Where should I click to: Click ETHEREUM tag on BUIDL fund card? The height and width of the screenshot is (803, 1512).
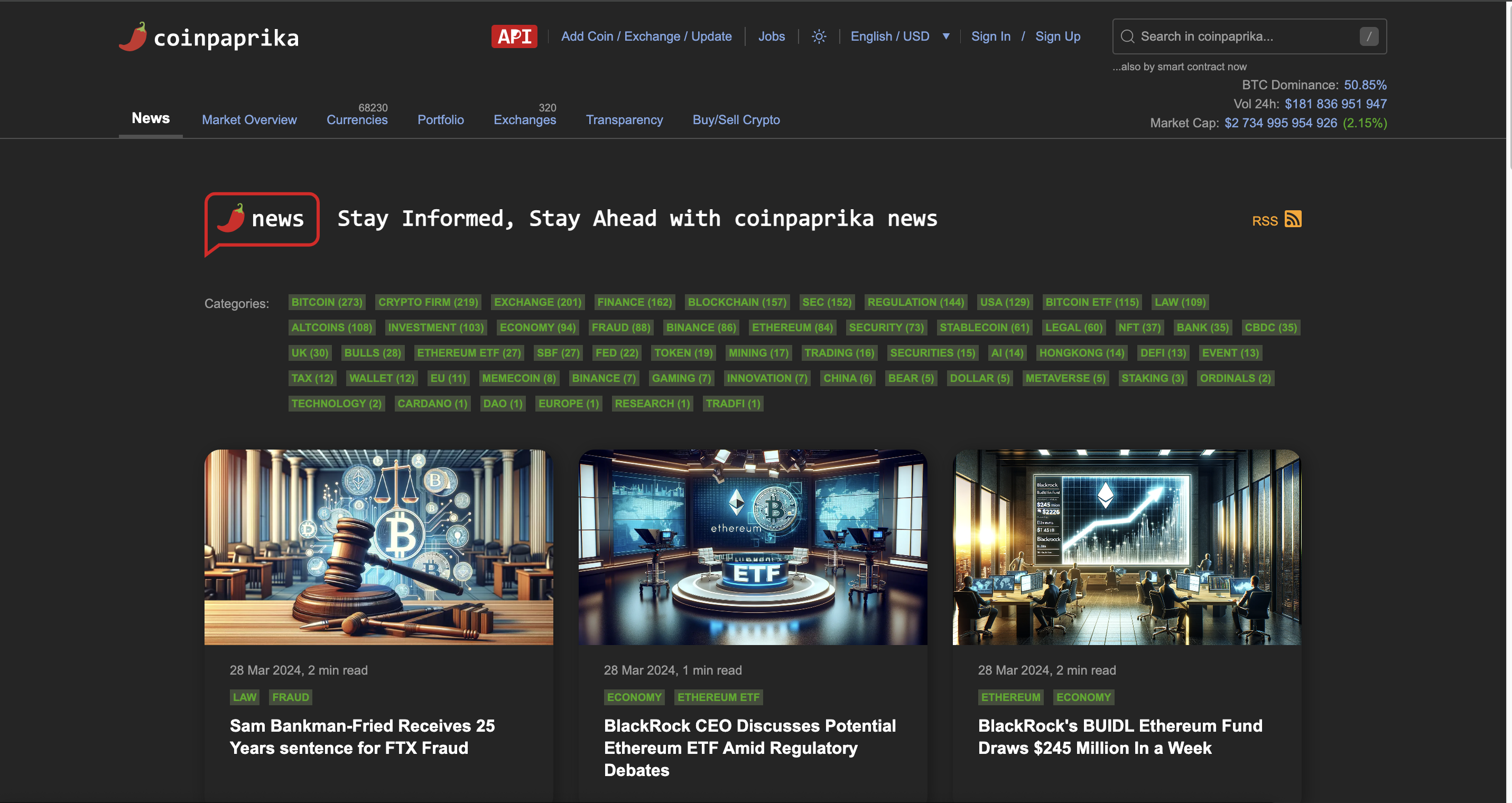1010,697
